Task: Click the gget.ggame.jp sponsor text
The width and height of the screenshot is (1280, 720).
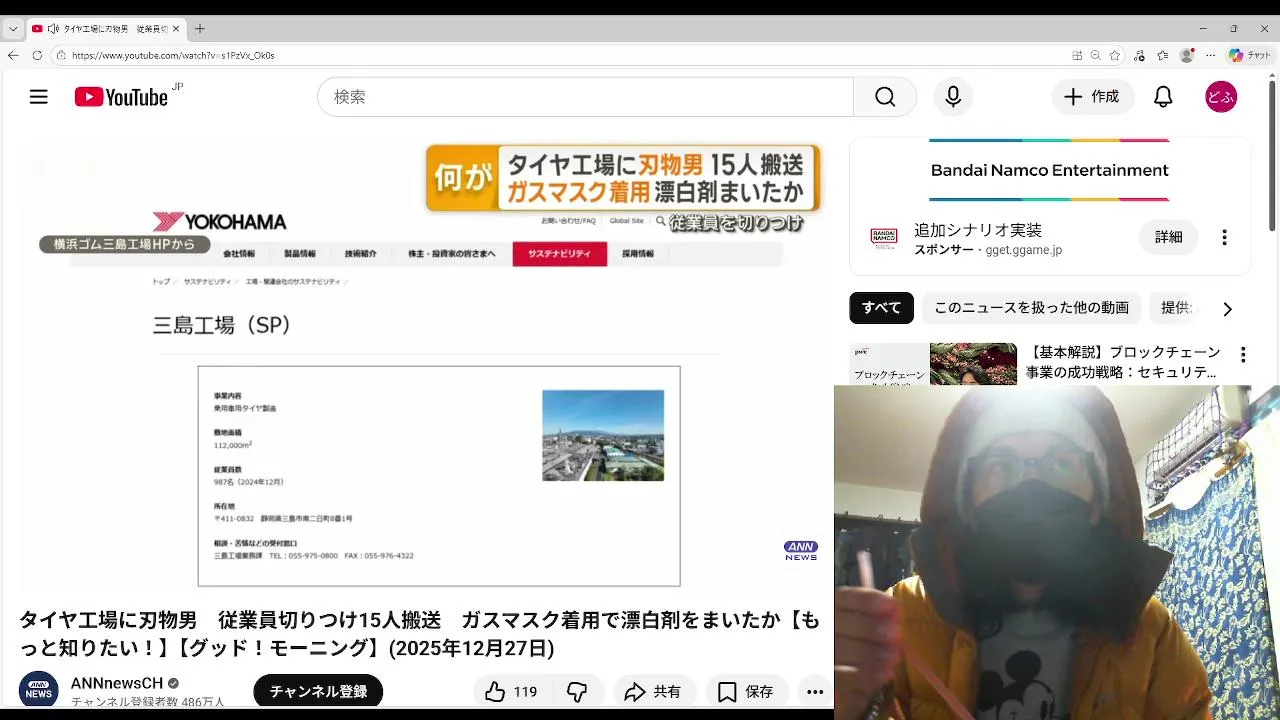Action: click(x=1024, y=250)
